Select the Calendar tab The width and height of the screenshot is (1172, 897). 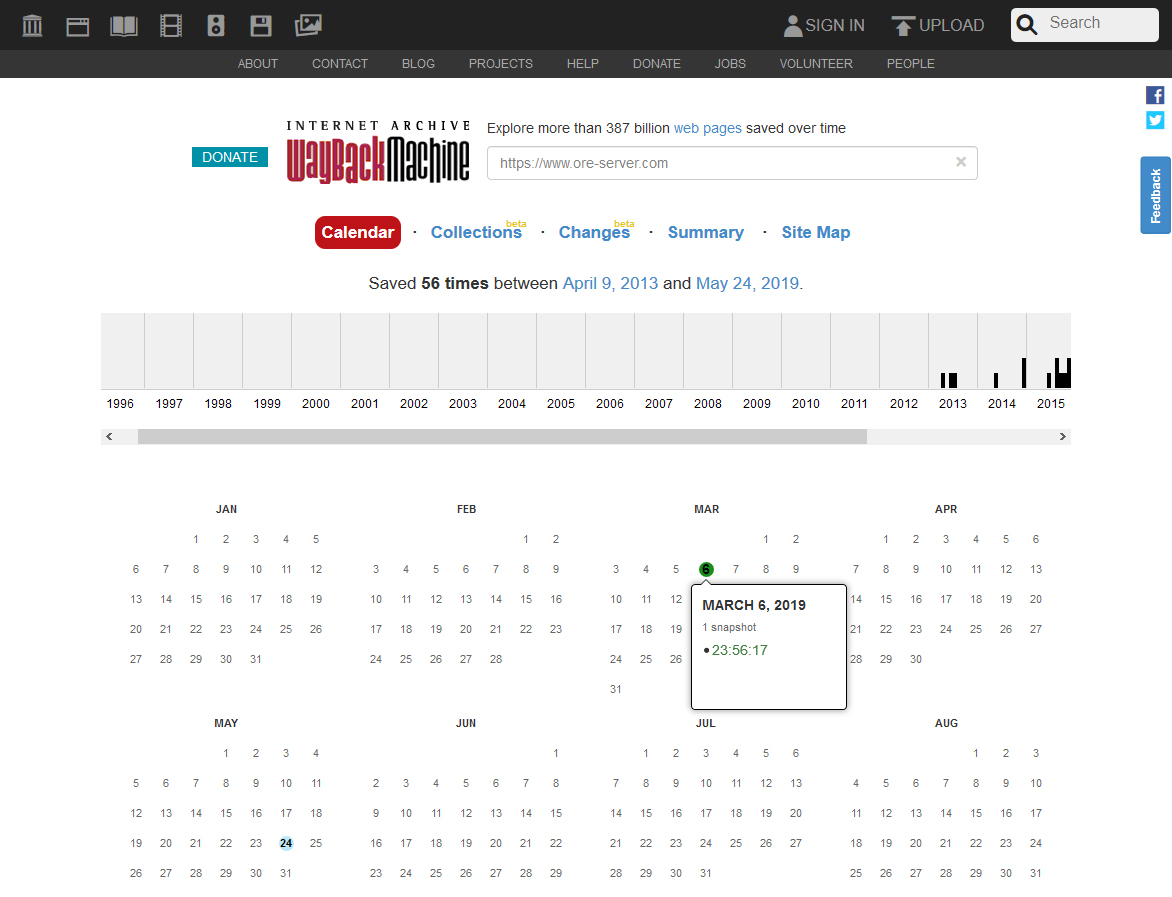point(358,232)
